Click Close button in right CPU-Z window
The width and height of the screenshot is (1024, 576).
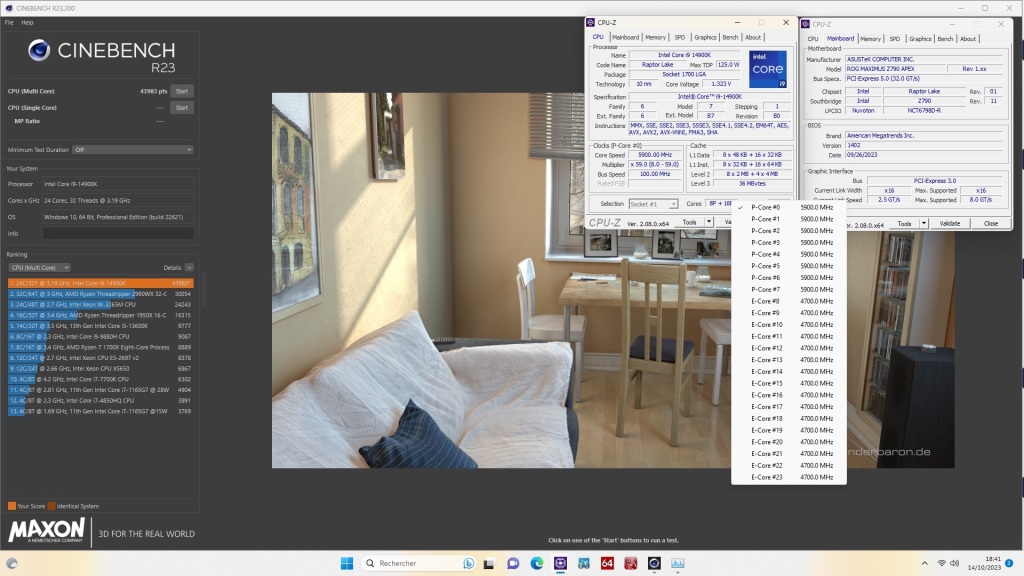pyautogui.click(x=991, y=223)
